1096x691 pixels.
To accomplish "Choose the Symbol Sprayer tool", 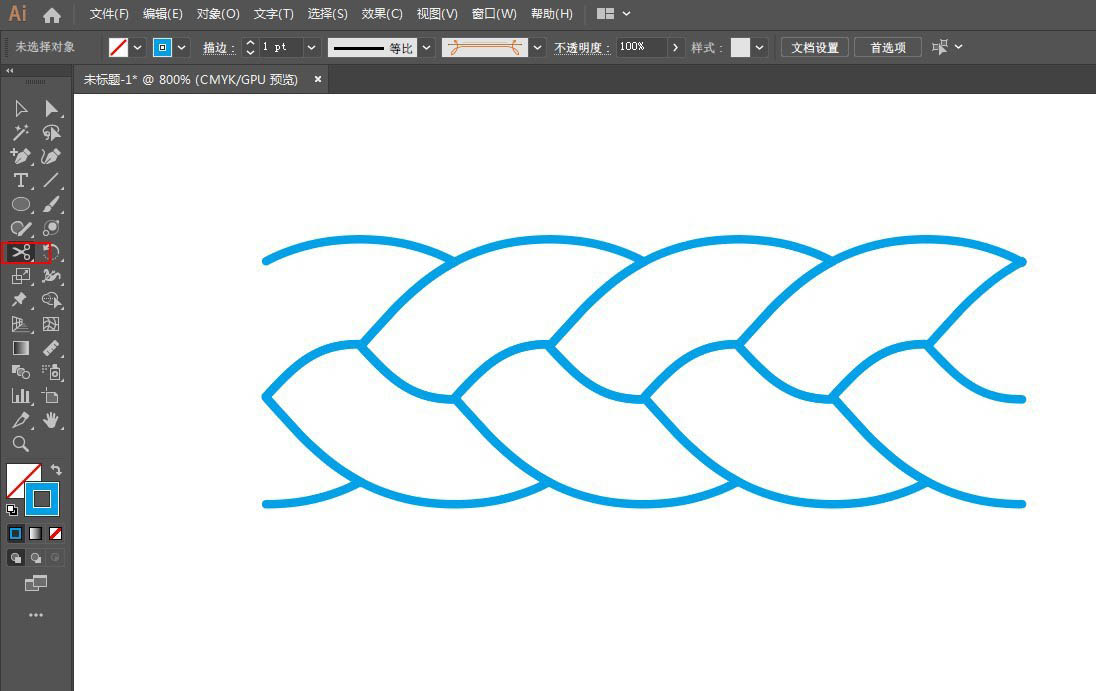I will 52,372.
